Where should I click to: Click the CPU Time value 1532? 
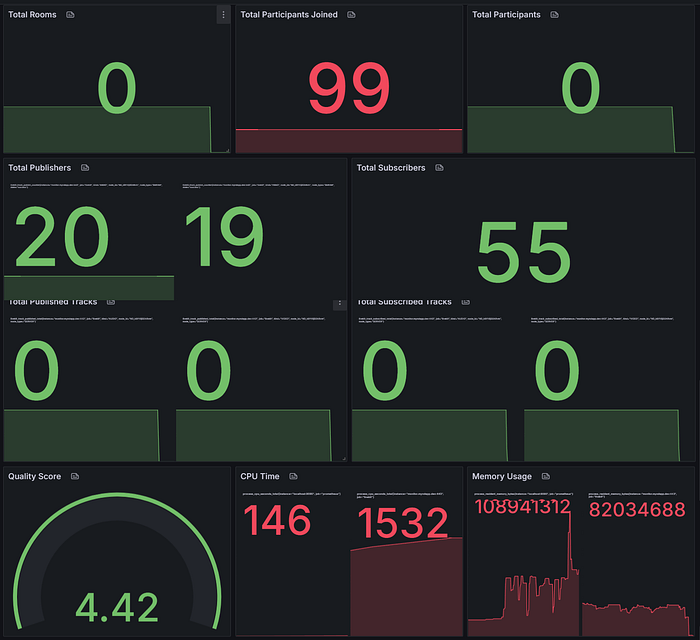pos(403,523)
